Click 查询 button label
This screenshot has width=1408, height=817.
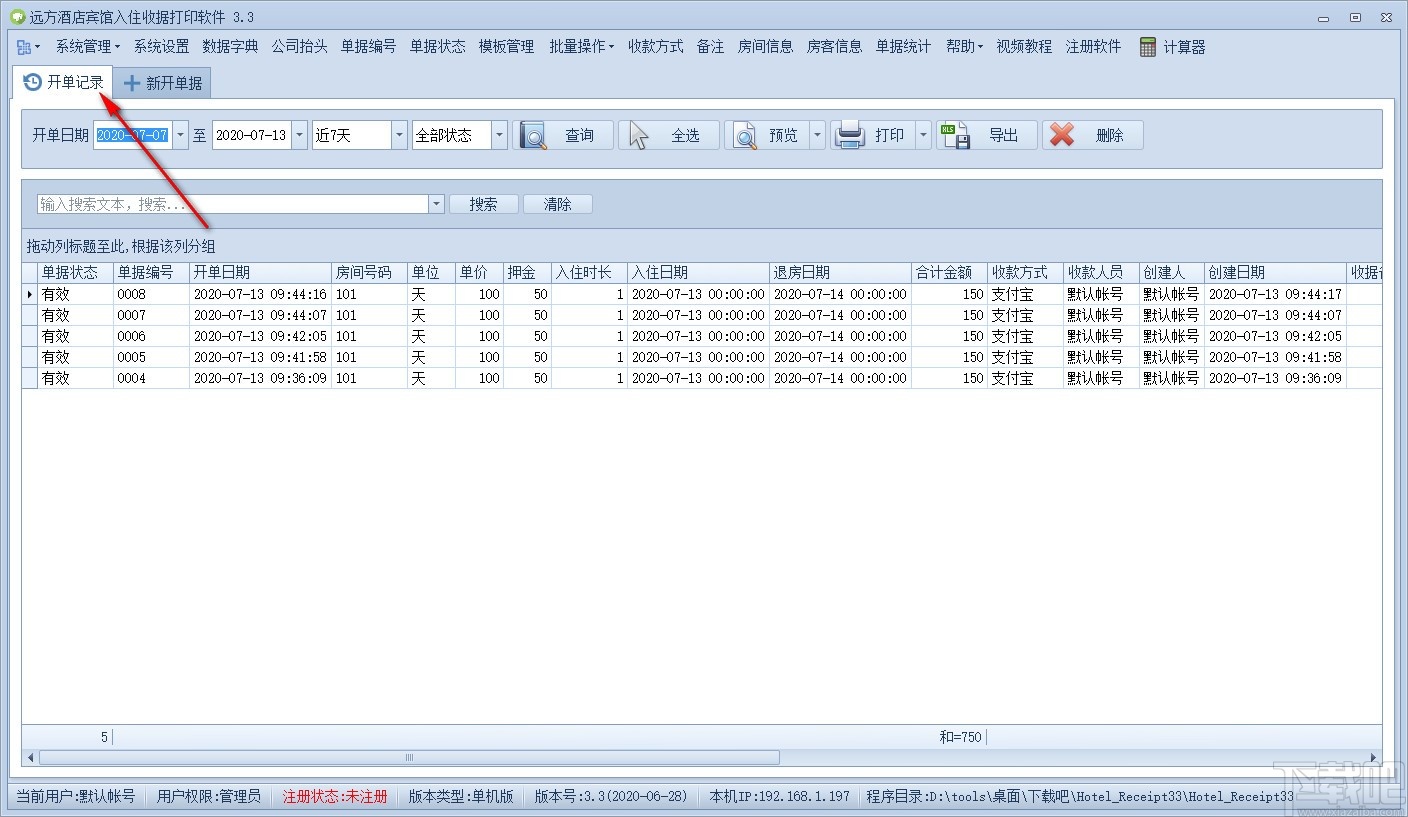pos(580,135)
